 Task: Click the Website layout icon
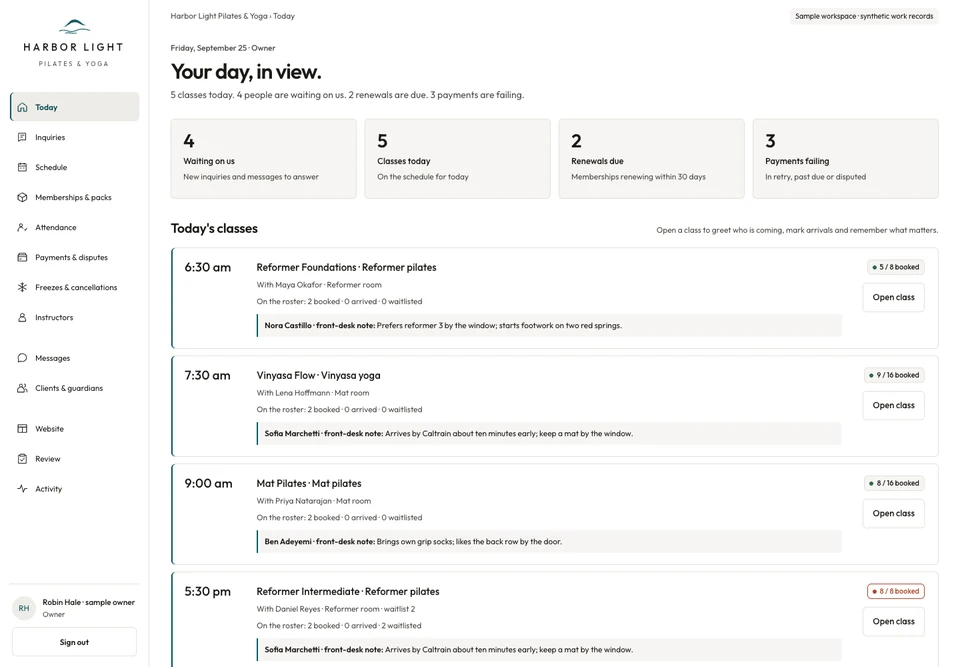[x=23, y=429]
